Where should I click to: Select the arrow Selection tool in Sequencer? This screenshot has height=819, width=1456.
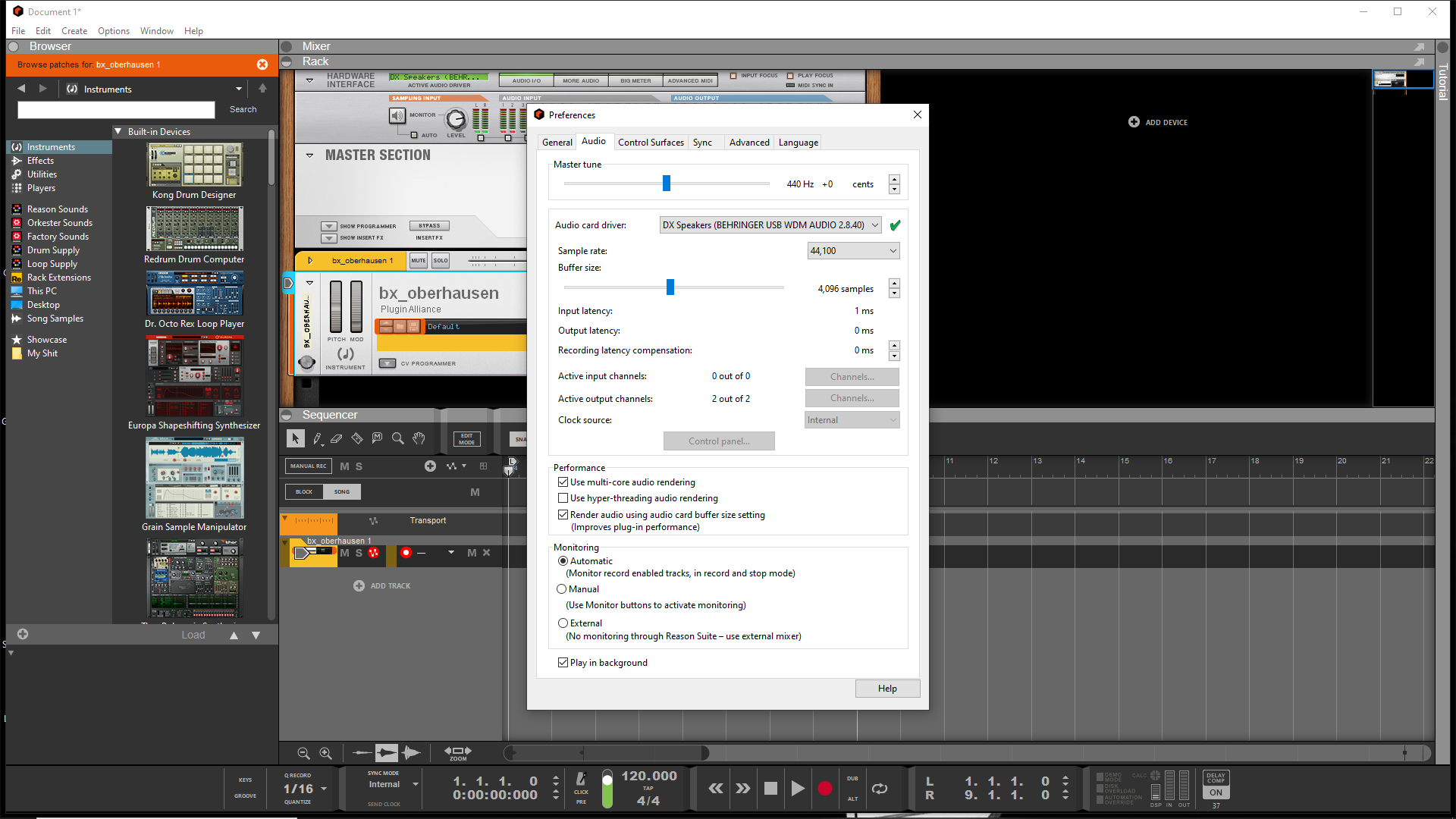pyautogui.click(x=295, y=438)
